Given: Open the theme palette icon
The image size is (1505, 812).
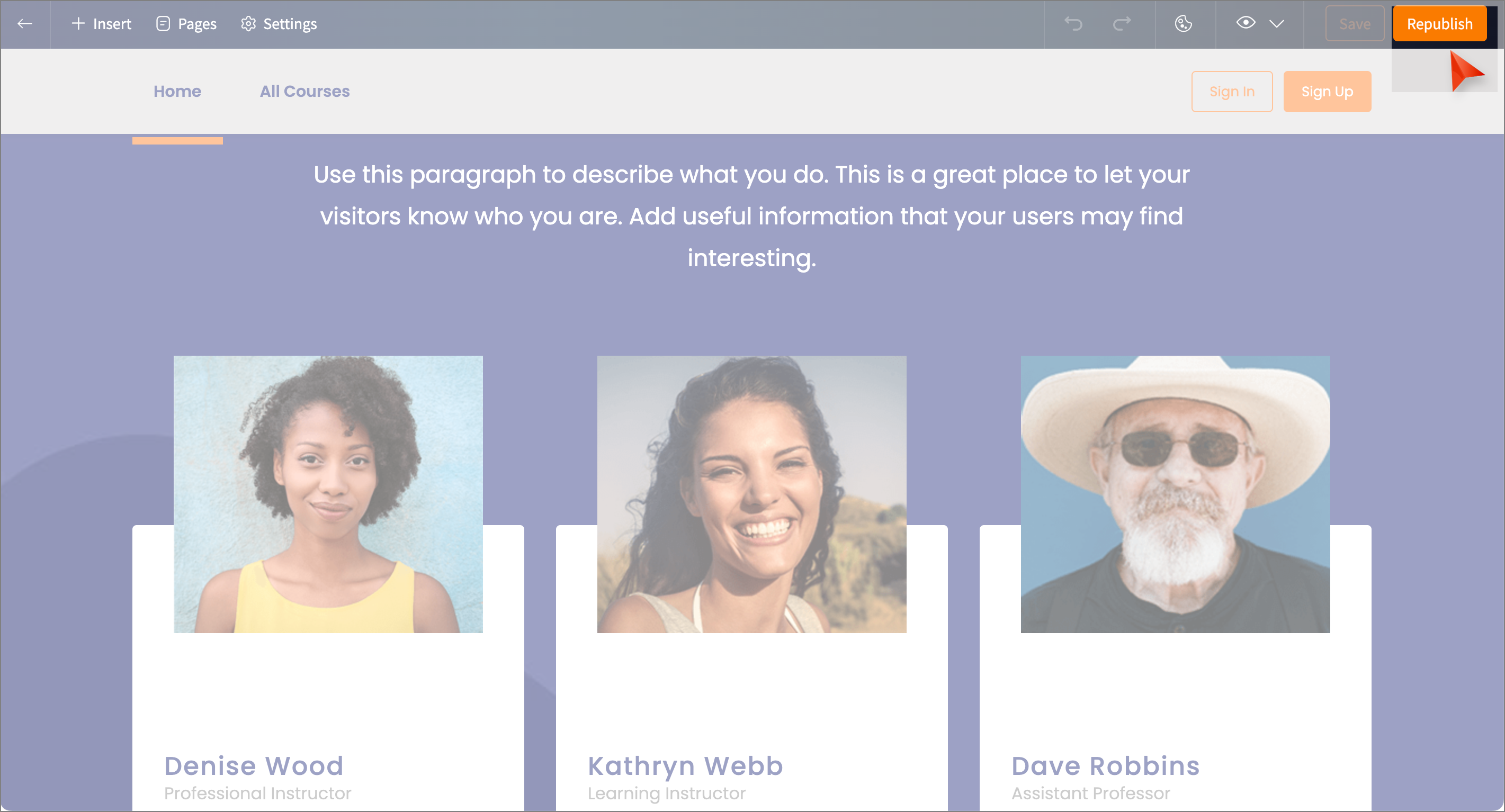Looking at the screenshot, I should tap(1183, 24).
